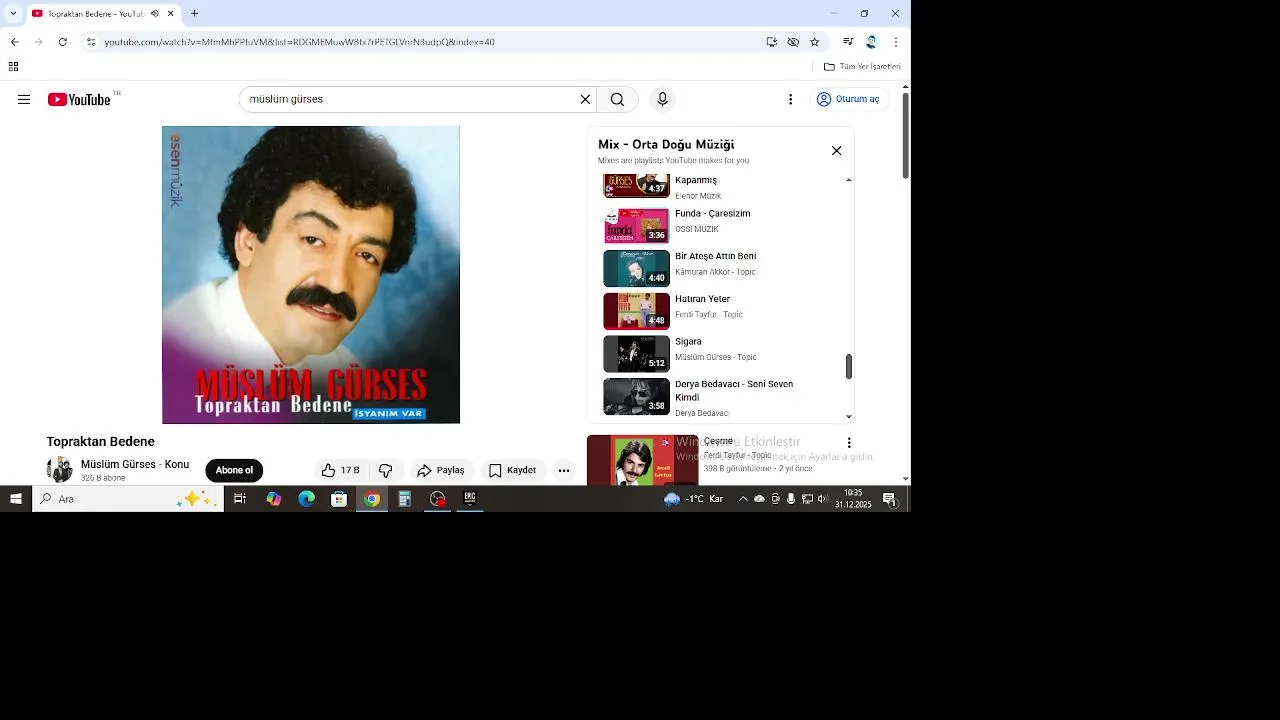Screen dimensions: 1280x720
Task: Open Chrome three-dot menu
Action: (x=895, y=42)
